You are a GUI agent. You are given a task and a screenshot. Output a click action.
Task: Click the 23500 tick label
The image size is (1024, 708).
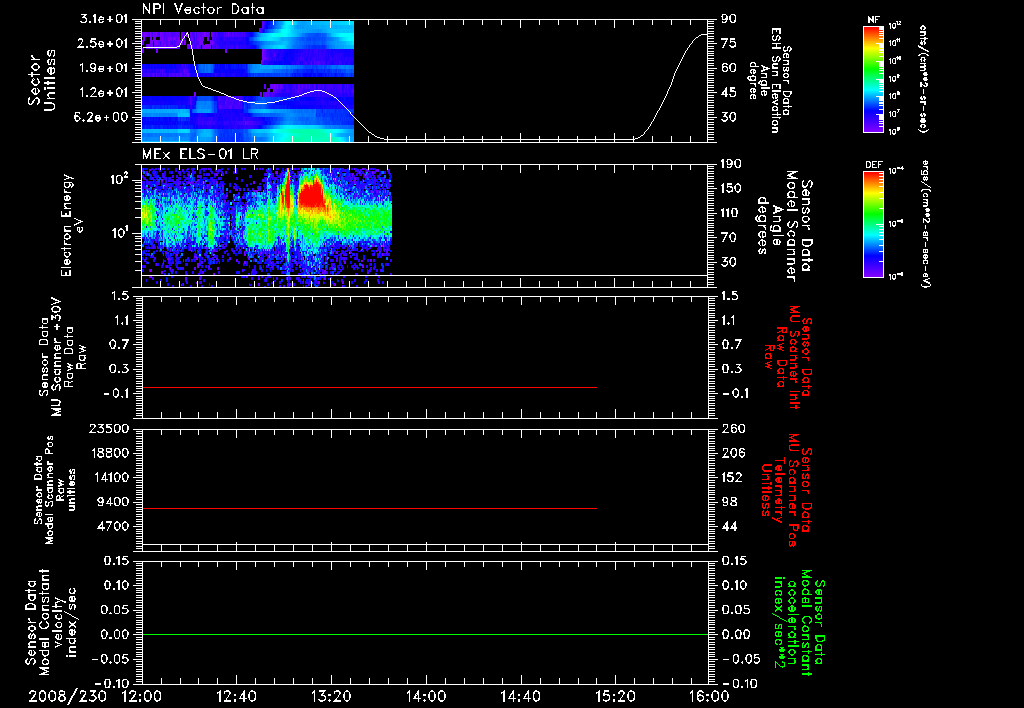(110, 428)
